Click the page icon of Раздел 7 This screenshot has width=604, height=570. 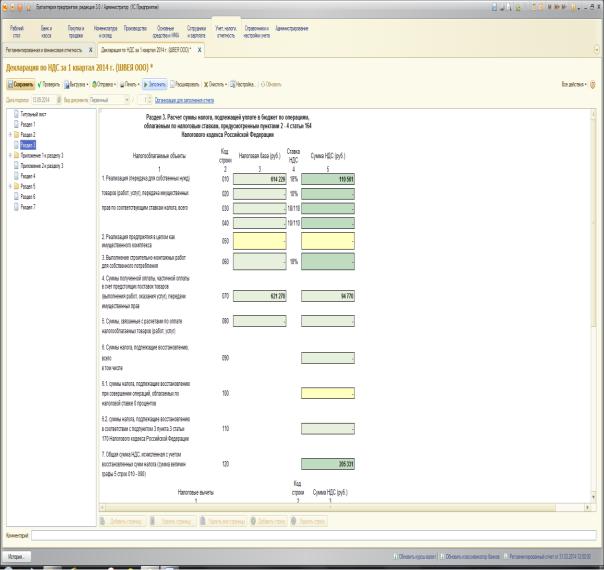[16, 207]
